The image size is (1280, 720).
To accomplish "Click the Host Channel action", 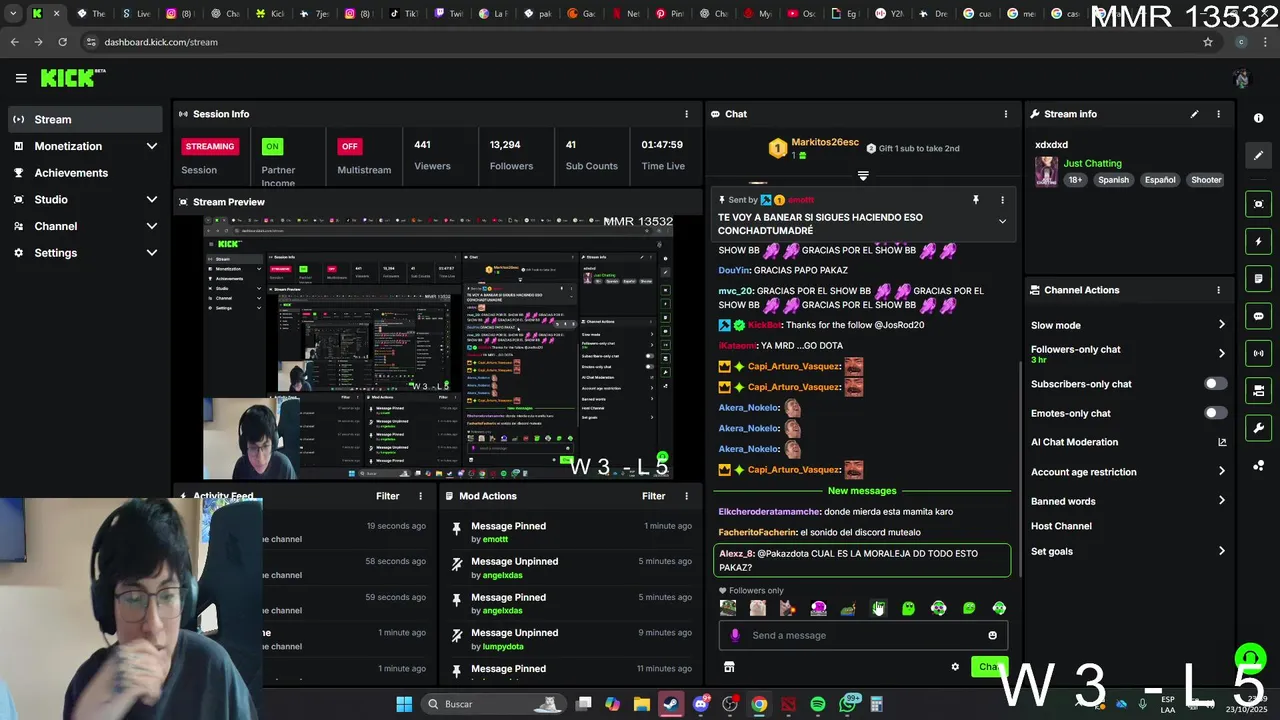I will pos(1061,526).
